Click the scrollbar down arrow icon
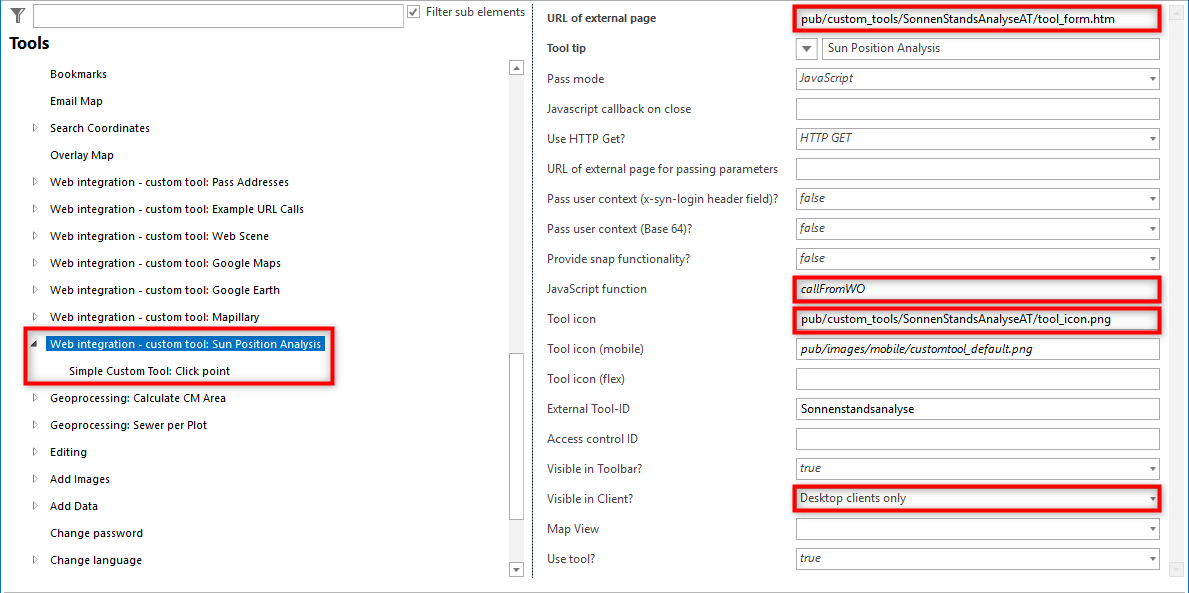The width and height of the screenshot is (1189, 593). (x=516, y=569)
